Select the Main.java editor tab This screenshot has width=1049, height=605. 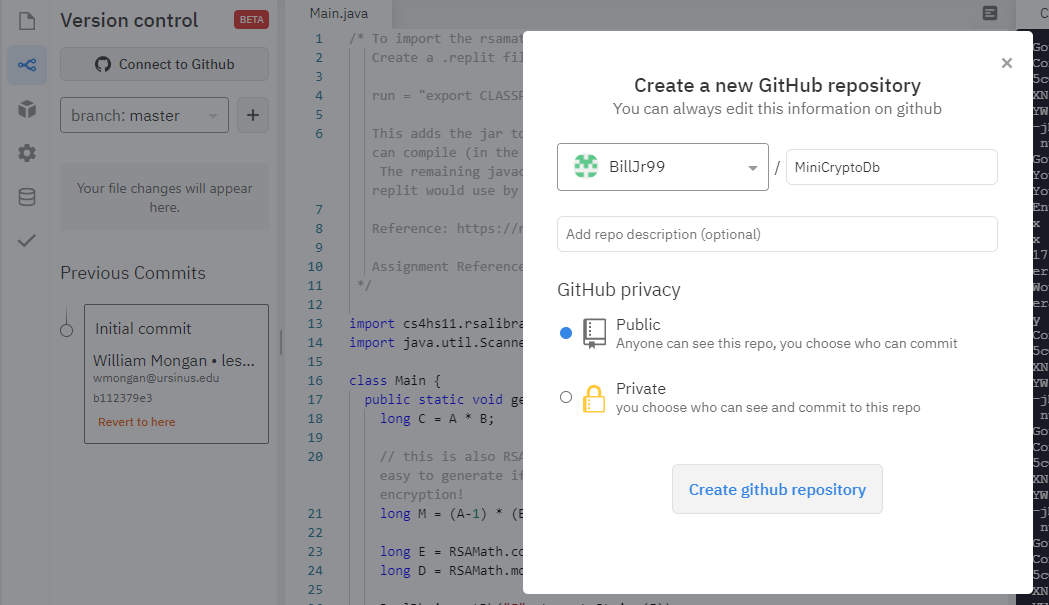coord(339,13)
